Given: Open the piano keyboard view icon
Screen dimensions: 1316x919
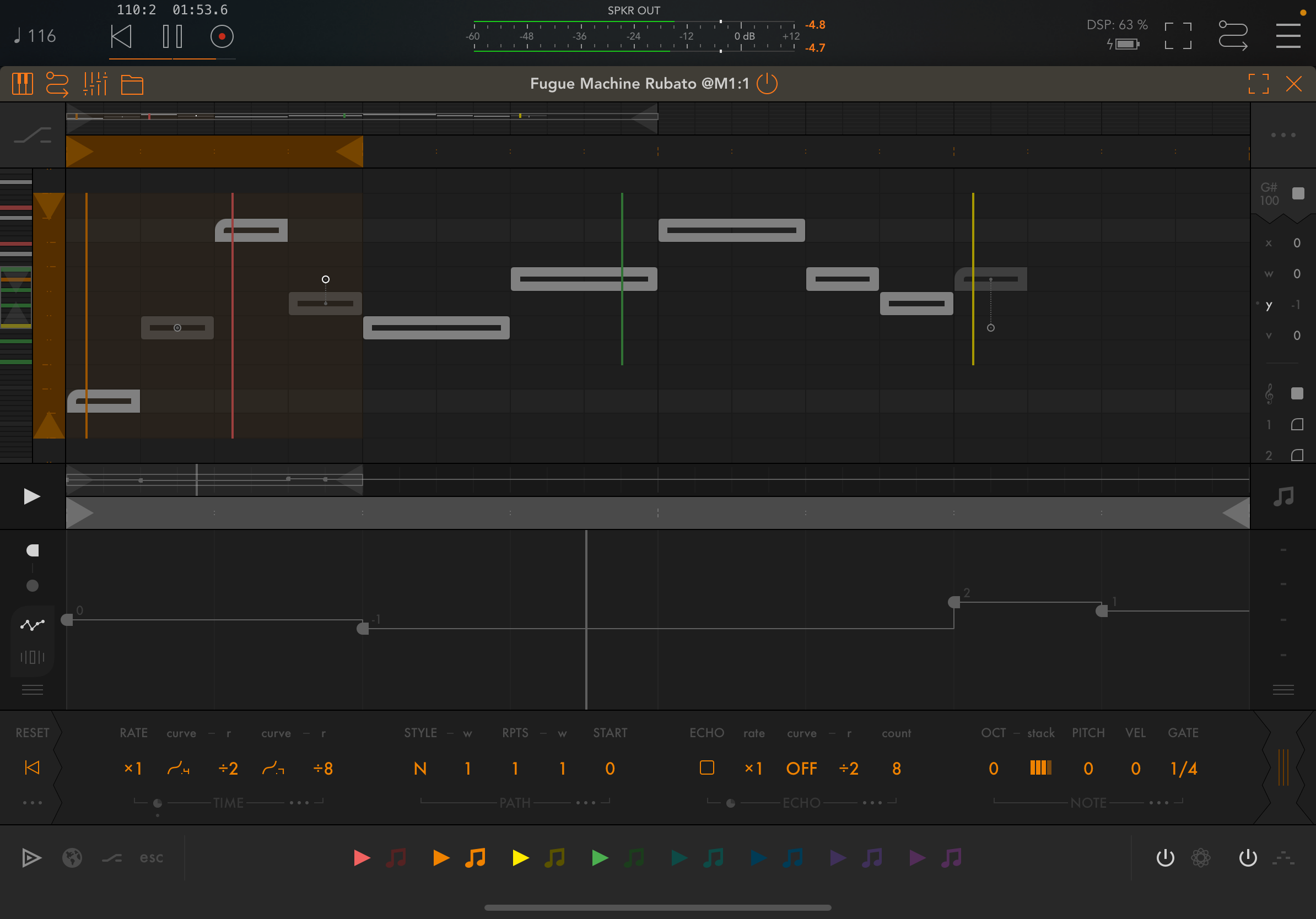Looking at the screenshot, I should click(23, 84).
